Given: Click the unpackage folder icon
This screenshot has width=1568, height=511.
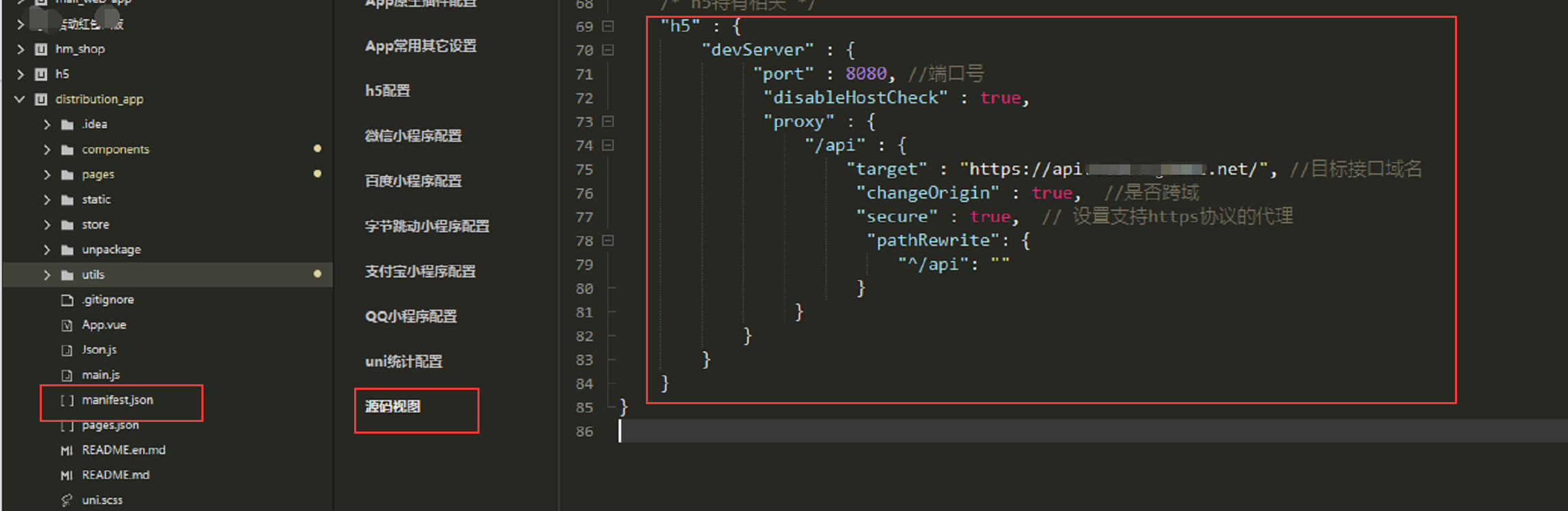Looking at the screenshot, I should [x=67, y=250].
